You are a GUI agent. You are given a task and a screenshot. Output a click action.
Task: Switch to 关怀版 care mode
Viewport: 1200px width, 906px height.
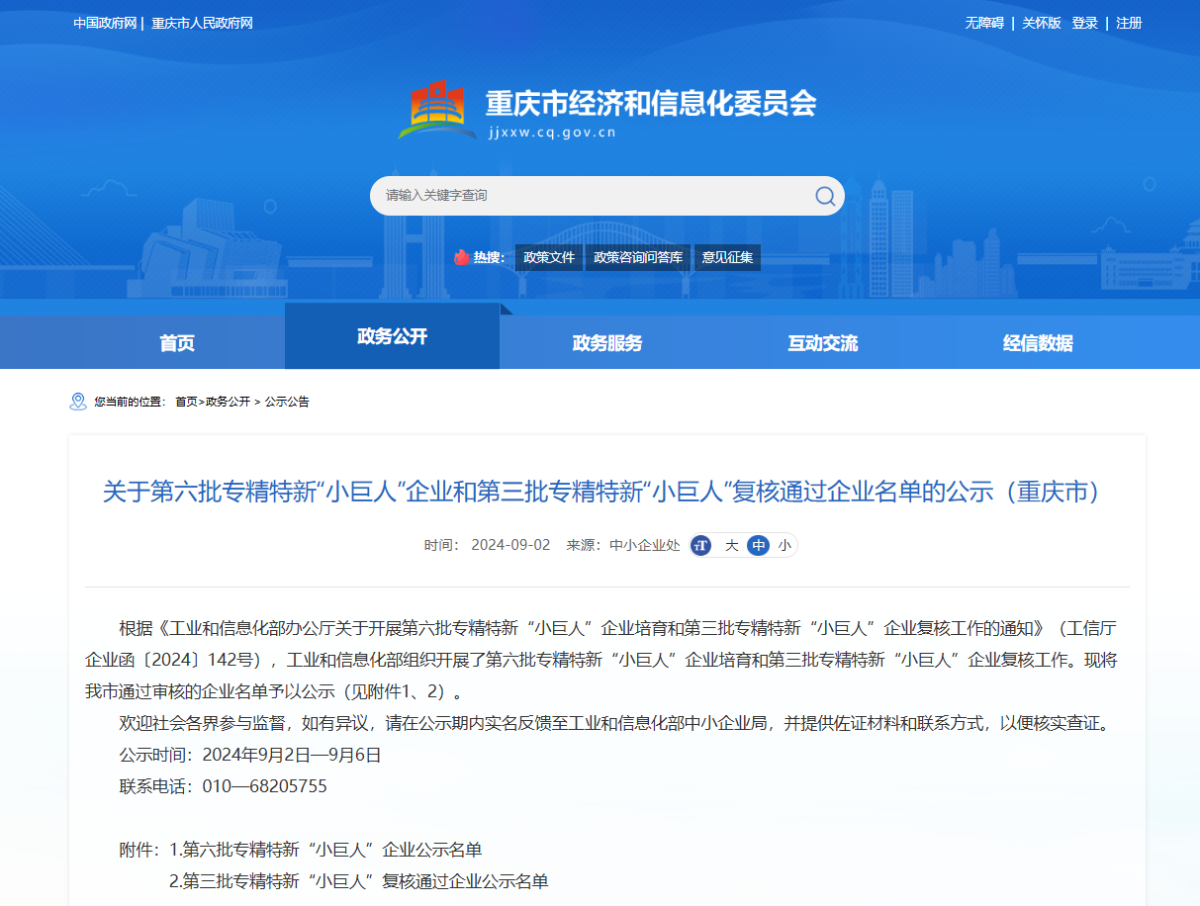pos(1041,23)
